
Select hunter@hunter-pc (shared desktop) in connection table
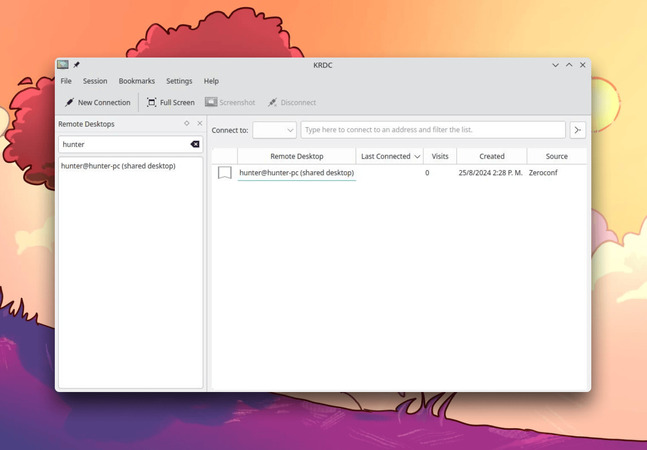pos(297,173)
